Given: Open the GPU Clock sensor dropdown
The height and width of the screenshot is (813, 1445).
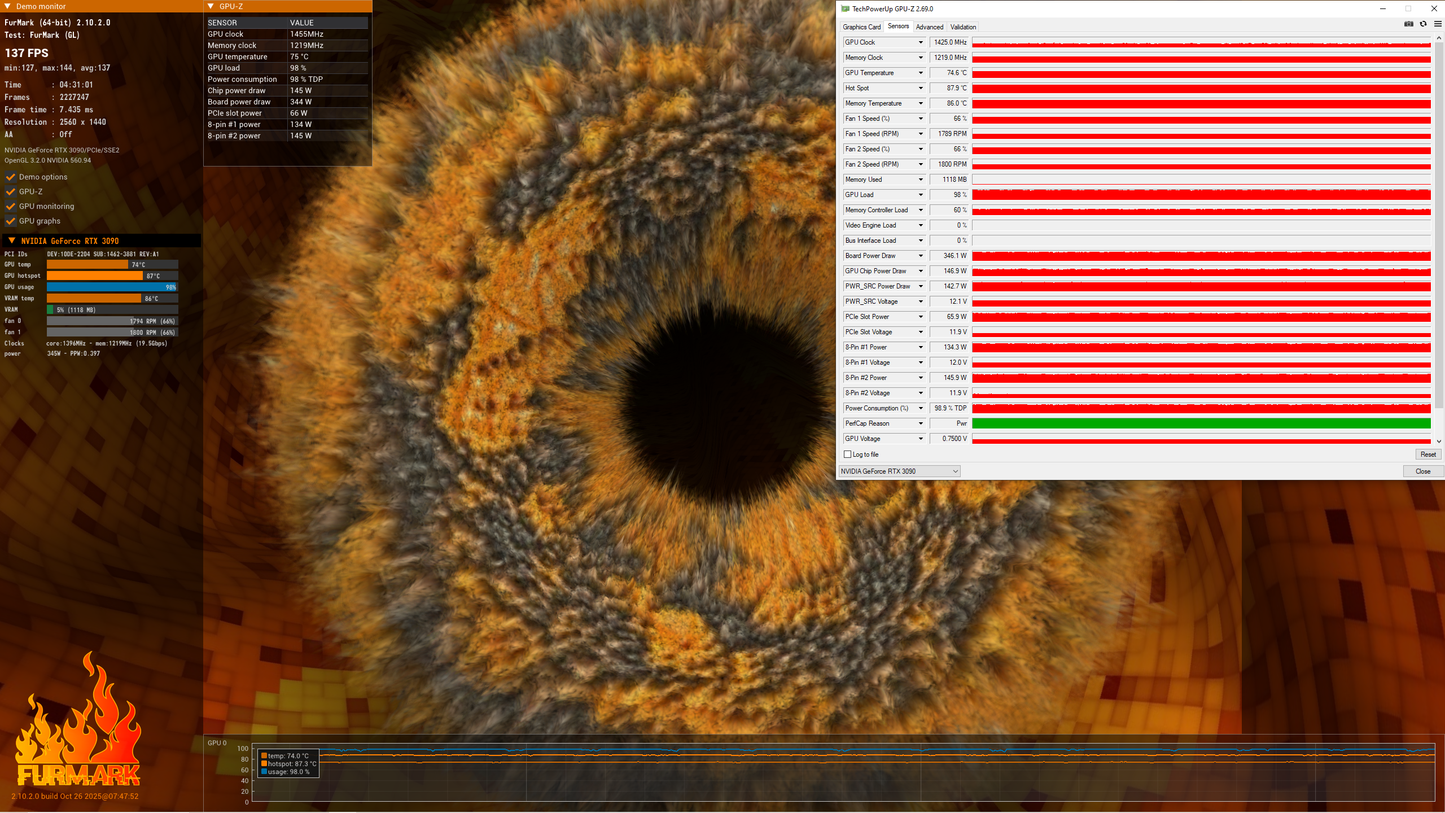Looking at the screenshot, I should [x=921, y=42].
